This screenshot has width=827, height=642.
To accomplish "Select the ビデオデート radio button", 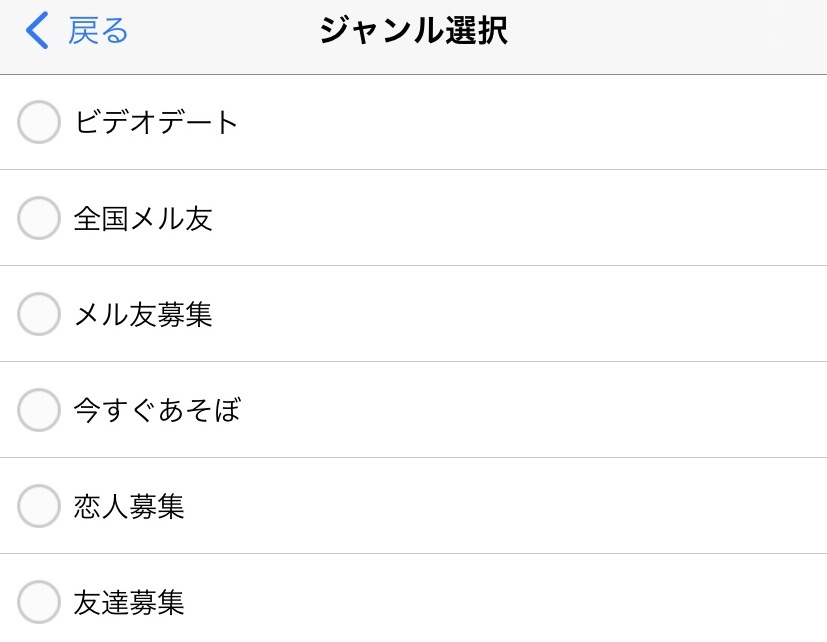I will pyautogui.click(x=38, y=123).
